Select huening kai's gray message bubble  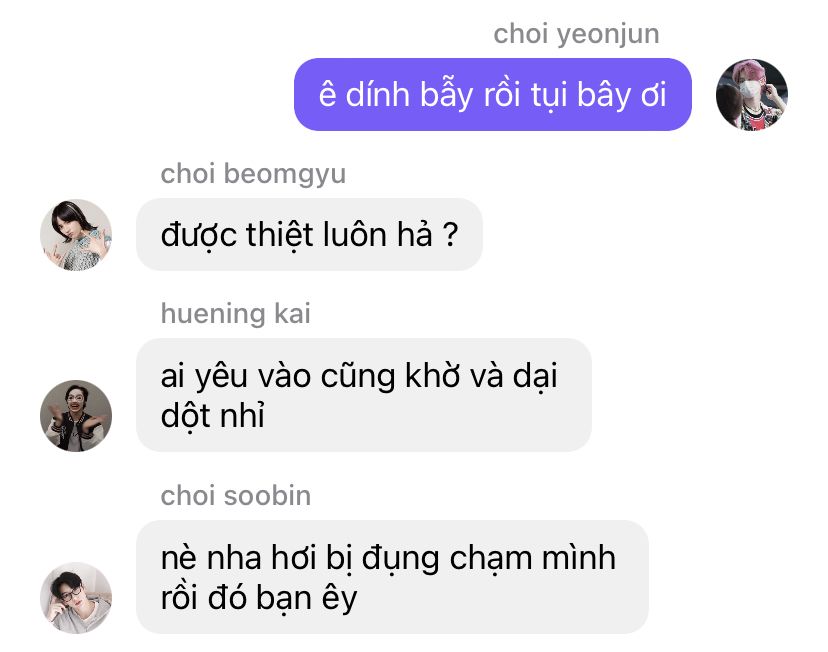coord(364,395)
